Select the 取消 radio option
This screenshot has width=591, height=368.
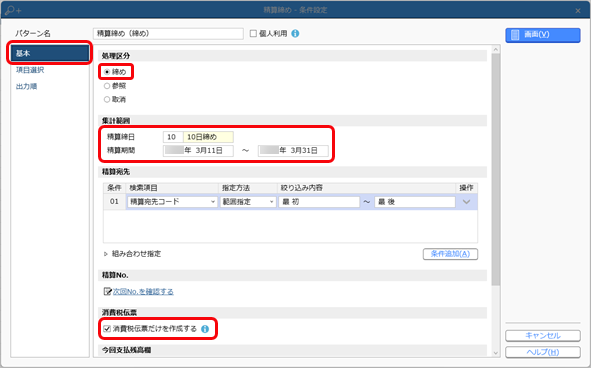click(x=107, y=100)
